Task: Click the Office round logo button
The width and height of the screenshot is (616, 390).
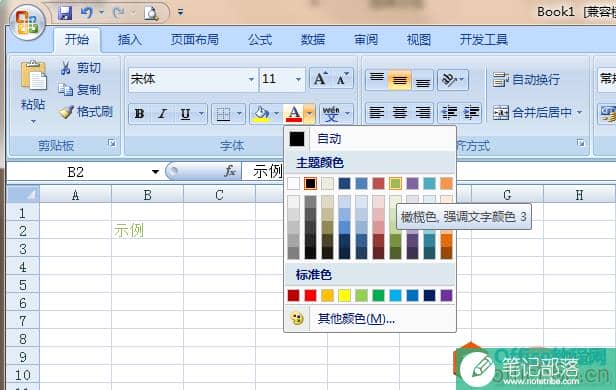Action: (x=27, y=22)
